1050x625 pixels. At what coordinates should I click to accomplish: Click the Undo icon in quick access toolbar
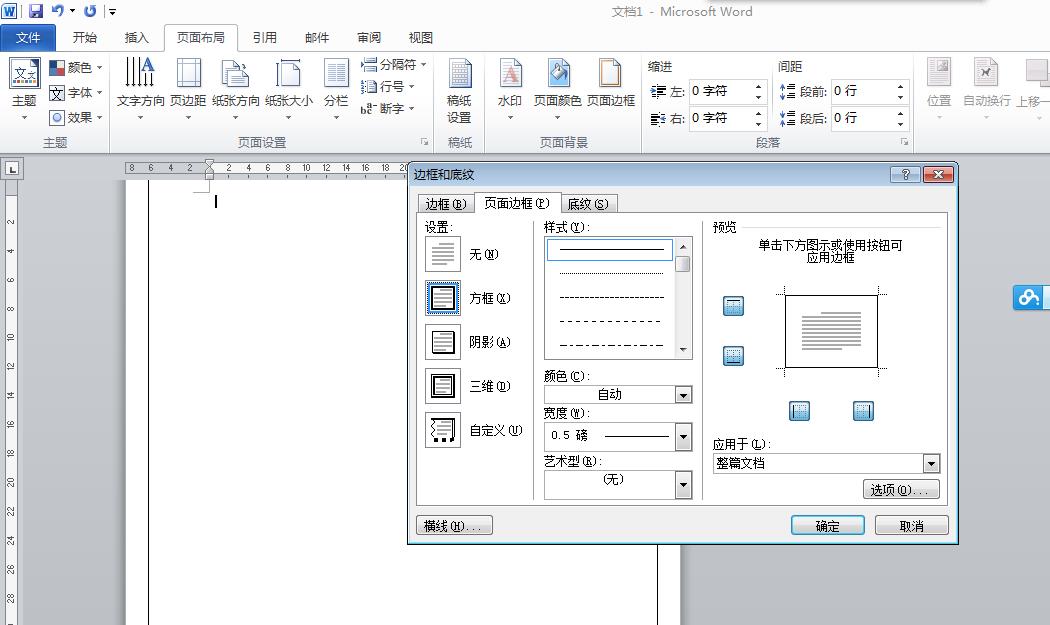(58, 11)
